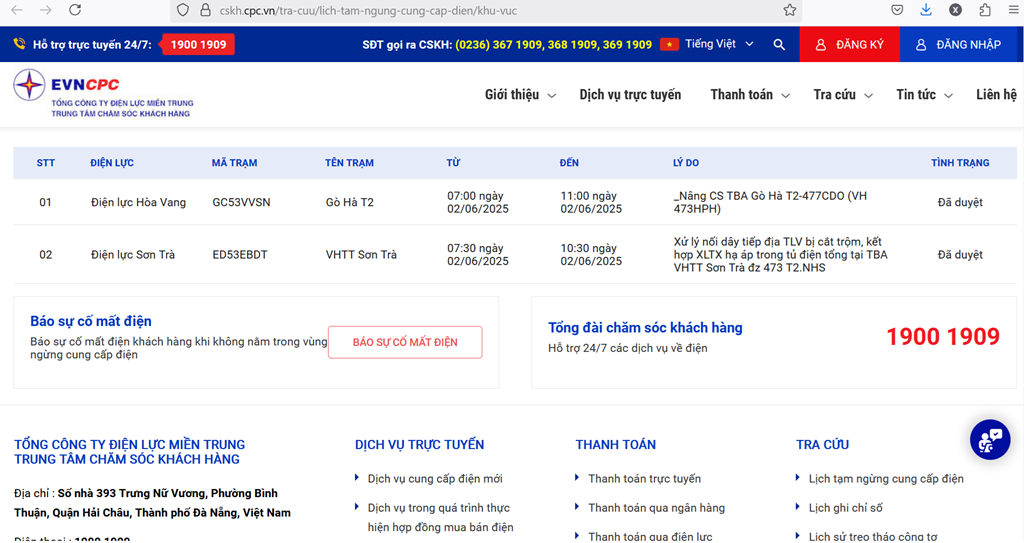
Task: Click the 1900 1909 hotline badge
Action: pyautogui.click(x=198, y=44)
